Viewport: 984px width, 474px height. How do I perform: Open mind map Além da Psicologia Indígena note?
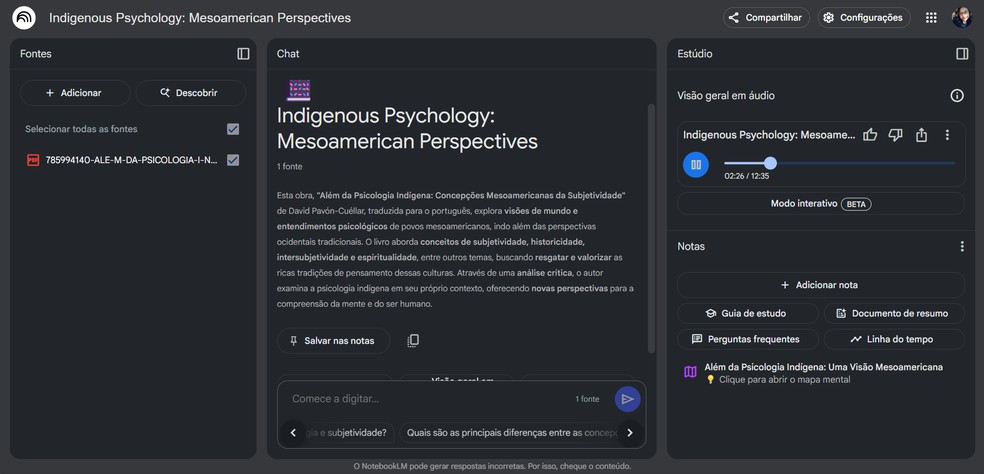[x=823, y=373]
